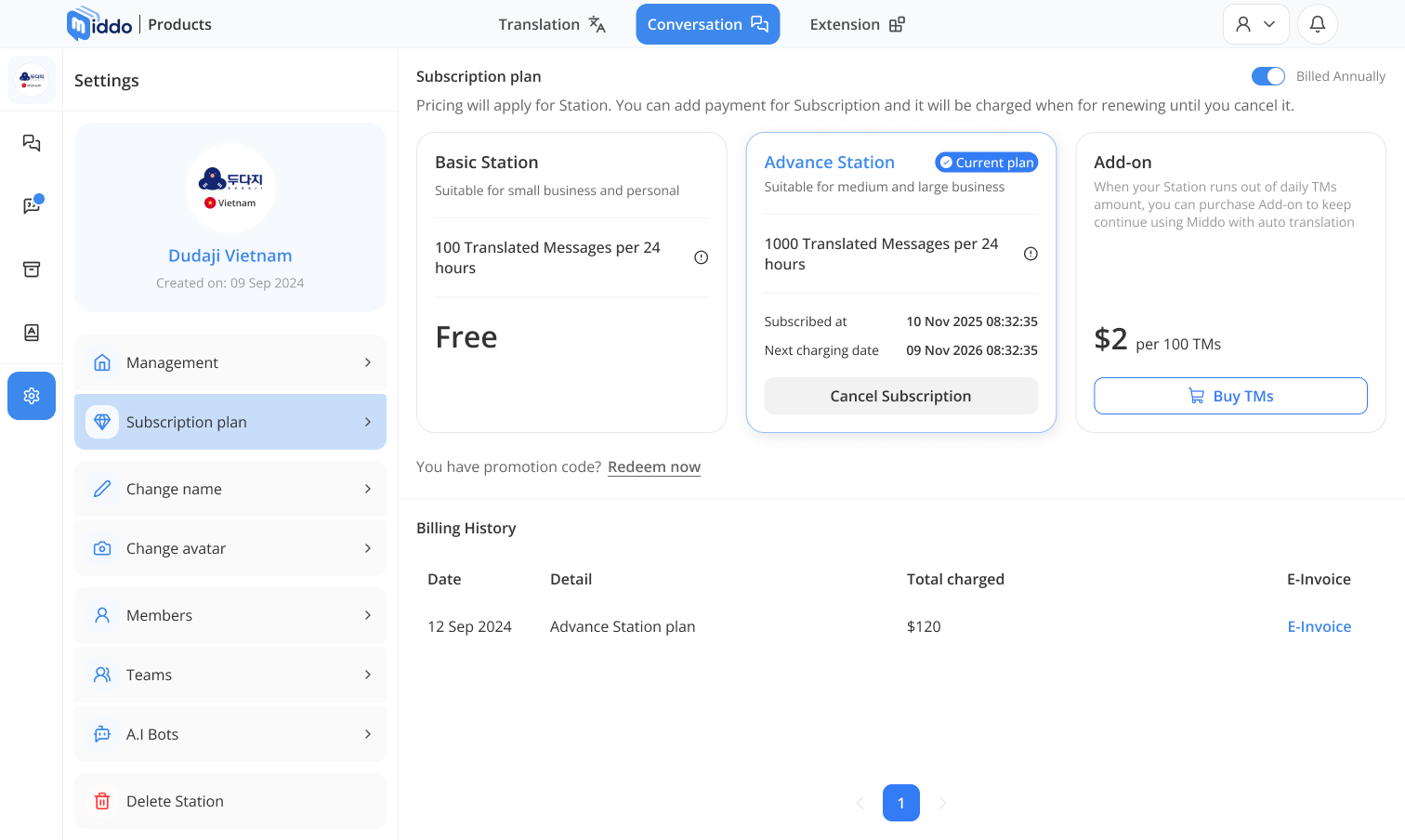Click Redeem now for promotion code
Viewport: 1405px width, 840px height.
coord(653,466)
